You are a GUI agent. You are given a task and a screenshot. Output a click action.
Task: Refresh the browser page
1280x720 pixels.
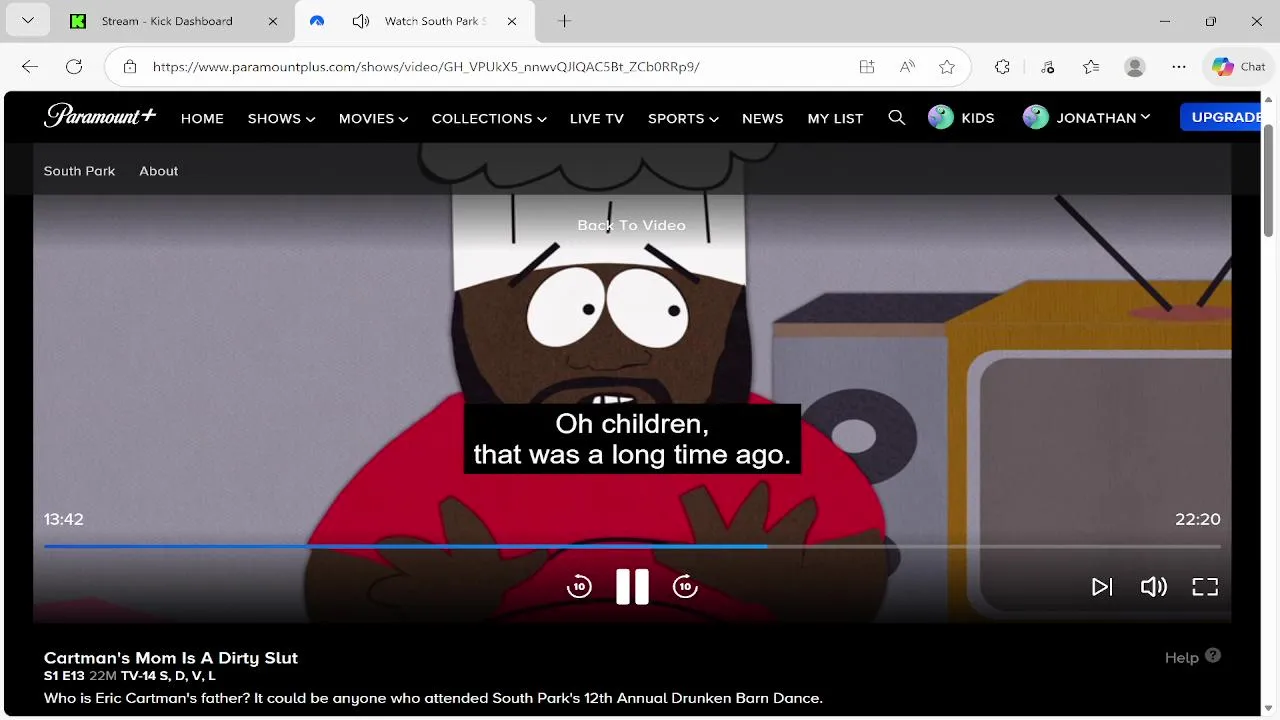pyautogui.click(x=74, y=67)
